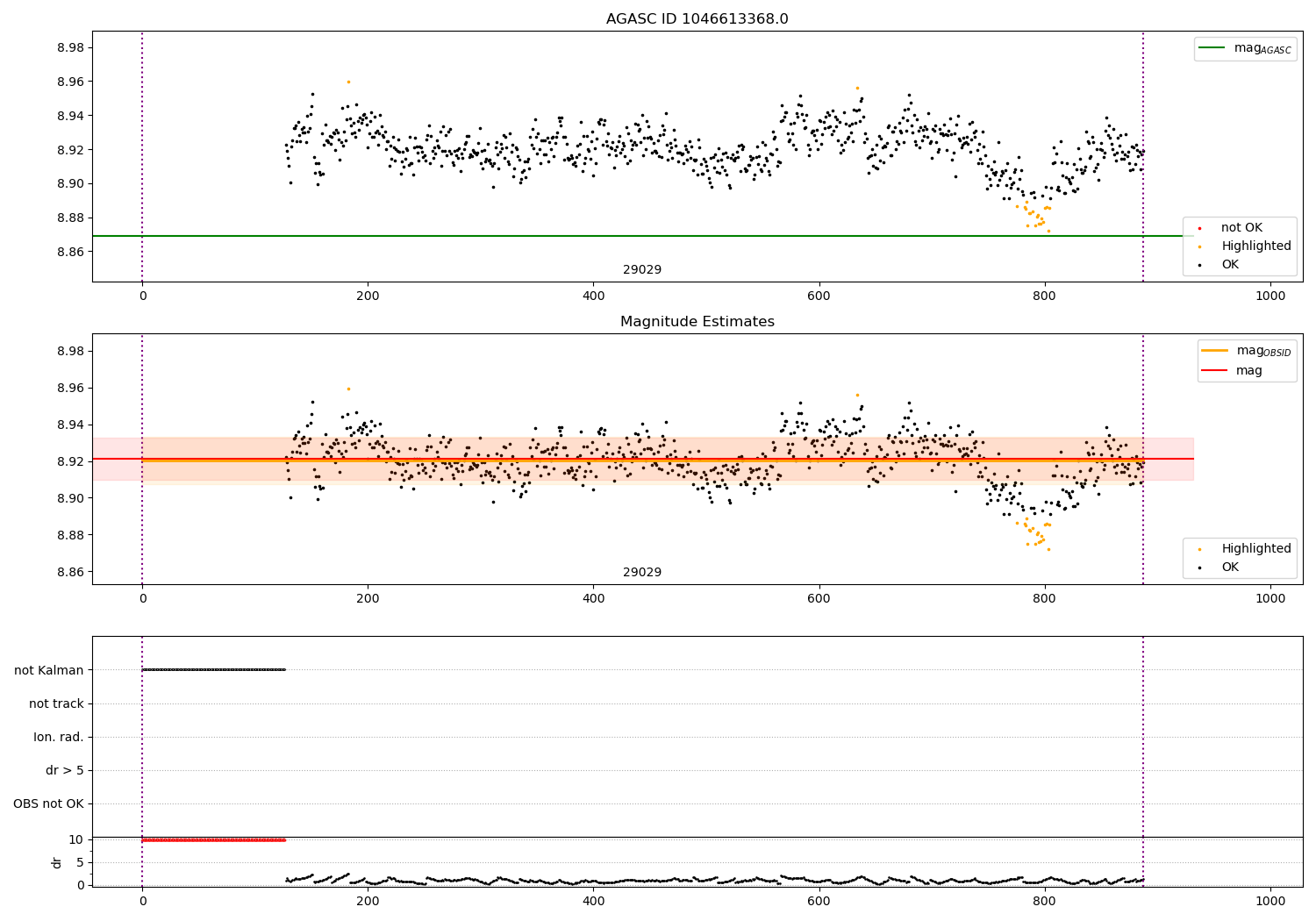The width and height of the screenshot is (1316, 921).
Task: Select the 'not Kalman' row label
Action: coord(49,670)
